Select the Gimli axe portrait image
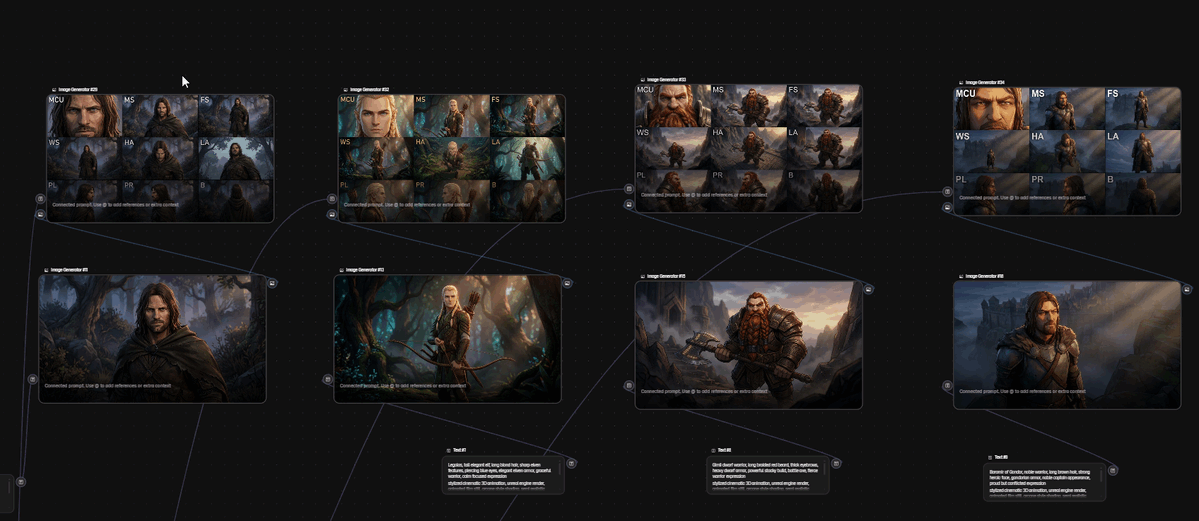 pyautogui.click(x=749, y=344)
